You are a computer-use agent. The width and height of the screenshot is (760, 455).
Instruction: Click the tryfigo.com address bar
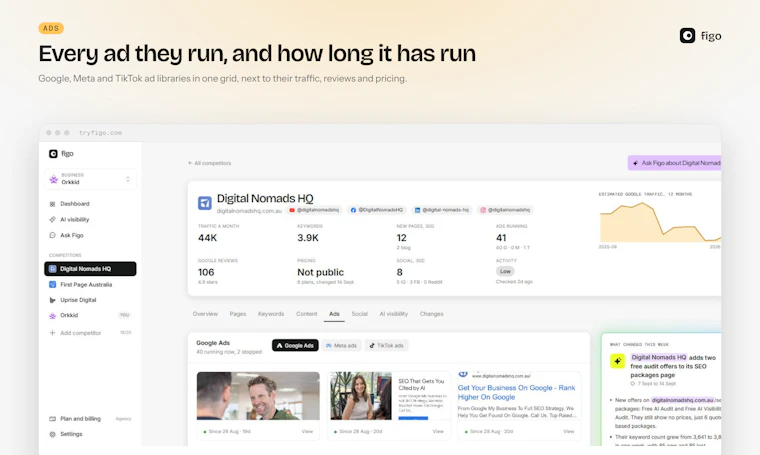(x=100, y=133)
